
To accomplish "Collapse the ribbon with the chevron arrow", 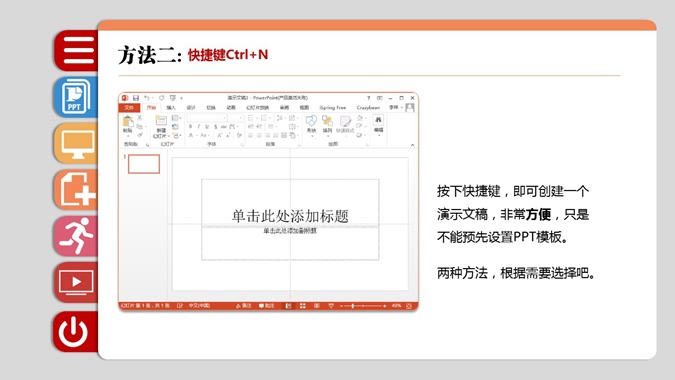I will point(412,145).
